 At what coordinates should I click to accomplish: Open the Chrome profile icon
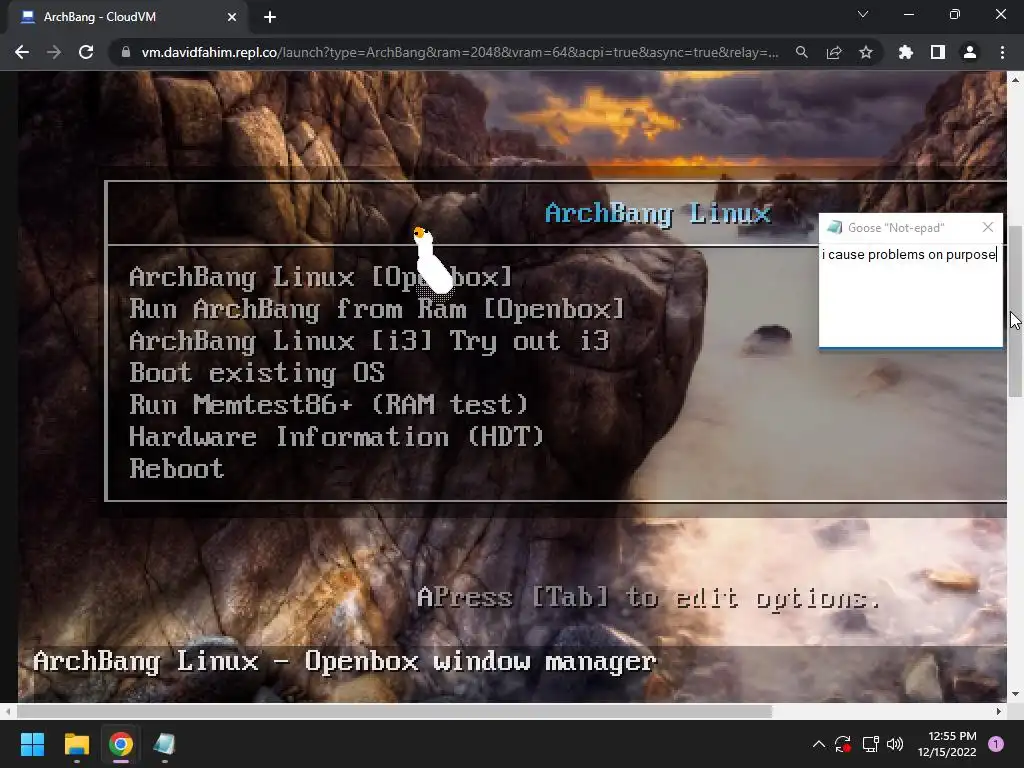coord(970,52)
